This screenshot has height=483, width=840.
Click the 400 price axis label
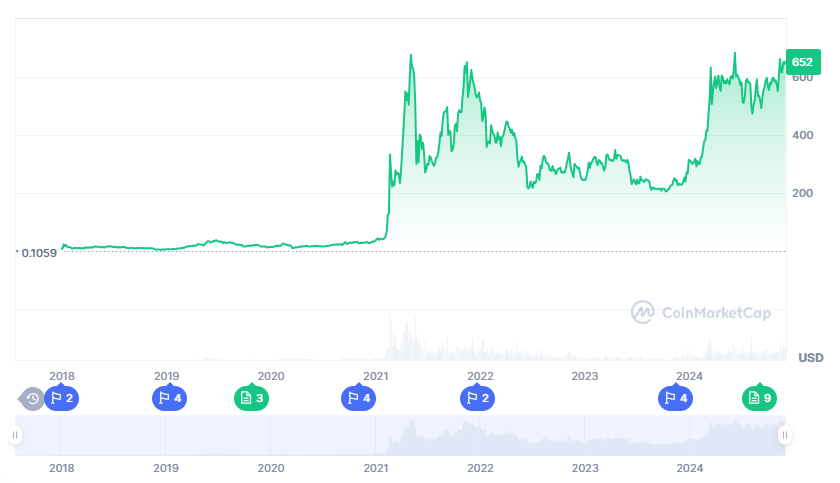pos(802,135)
